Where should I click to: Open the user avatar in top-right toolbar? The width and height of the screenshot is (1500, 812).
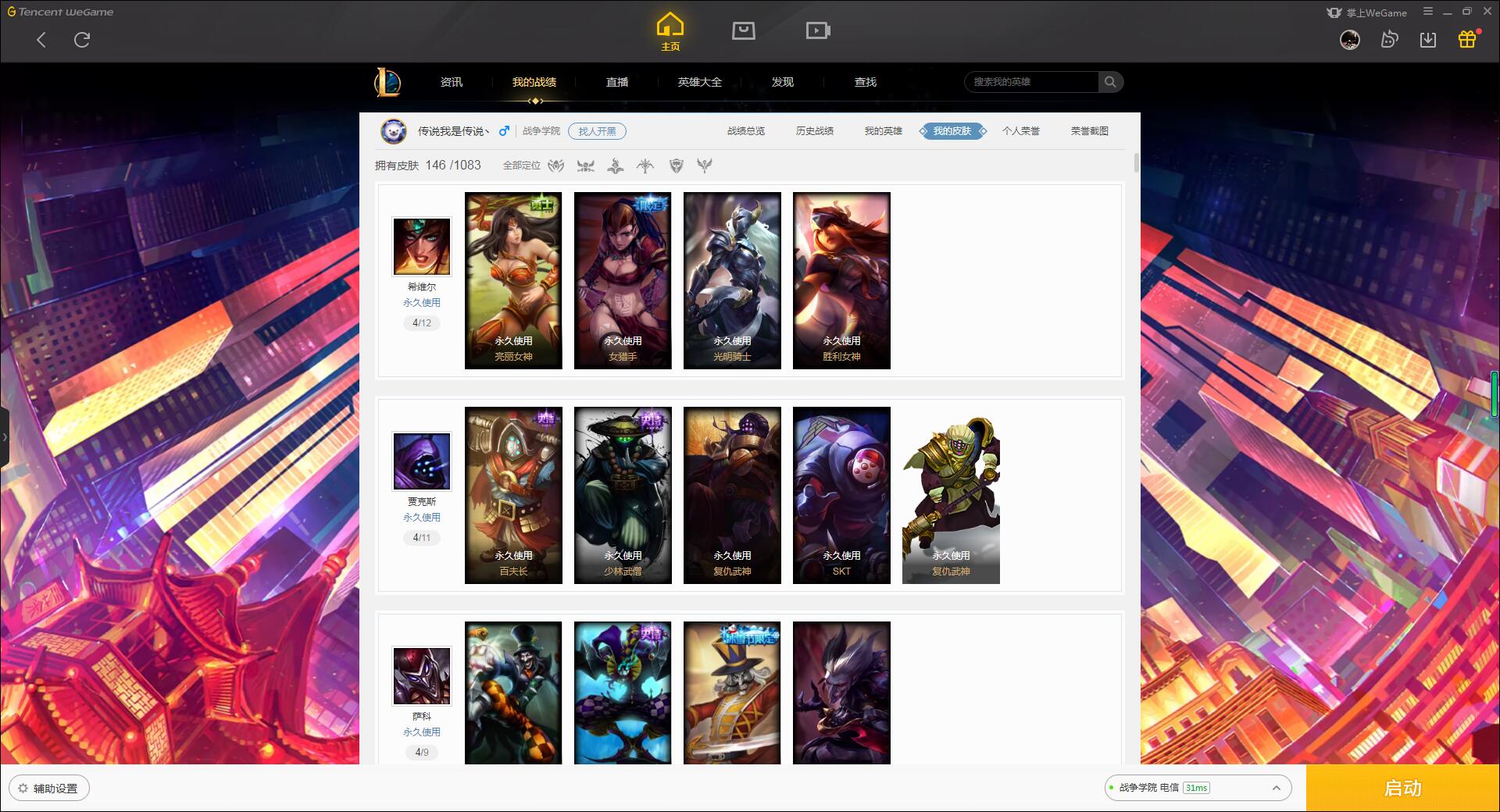click(x=1349, y=40)
